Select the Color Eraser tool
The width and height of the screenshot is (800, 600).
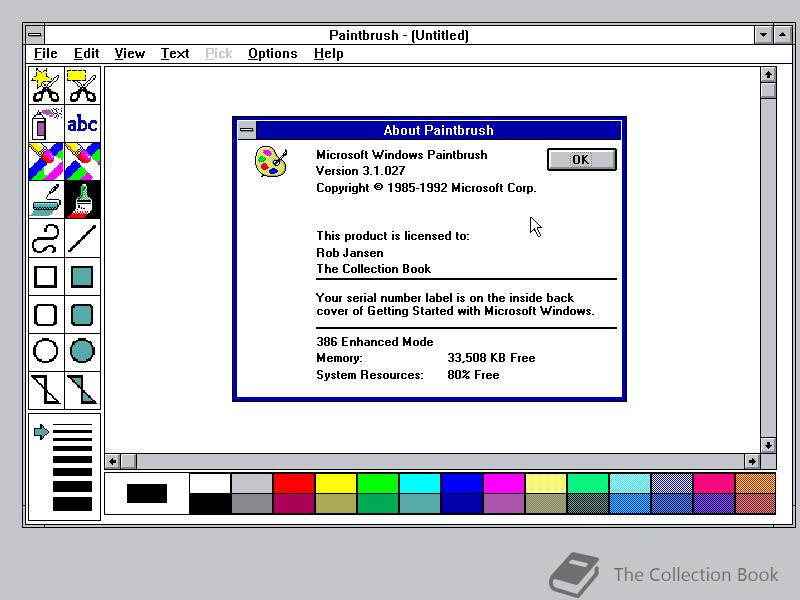click(46, 161)
